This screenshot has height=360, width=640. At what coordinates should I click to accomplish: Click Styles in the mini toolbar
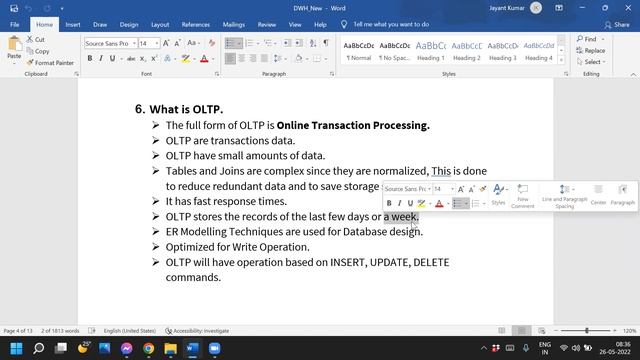coord(498,194)
